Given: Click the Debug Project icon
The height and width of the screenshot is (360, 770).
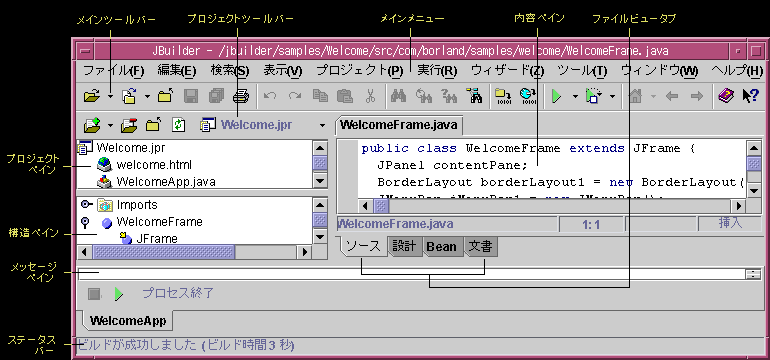Looking at the screenshot, I should coord(593,96).
